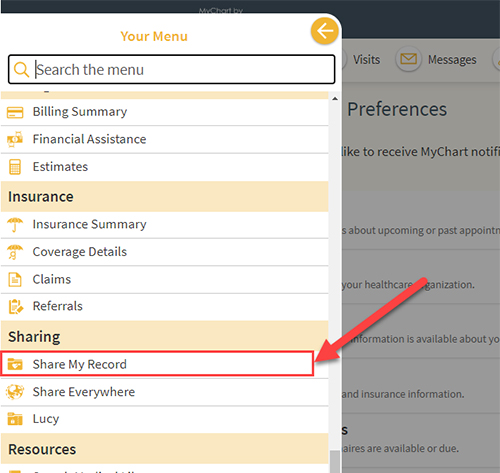Open Messages in the top navigation
The image size is (500, 473).
(x=452, y=60)
